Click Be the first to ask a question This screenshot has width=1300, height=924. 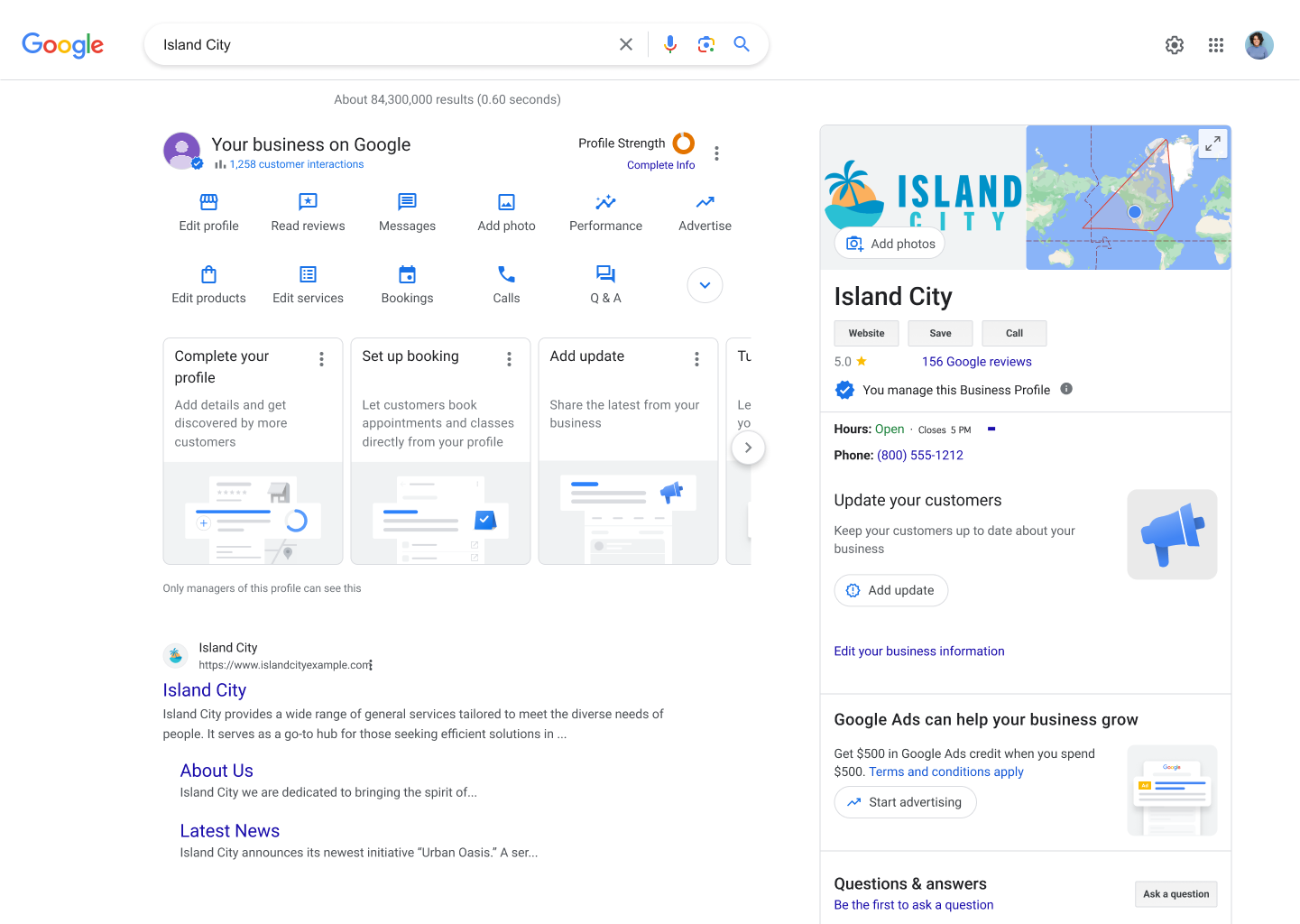[x=913, y=905]
